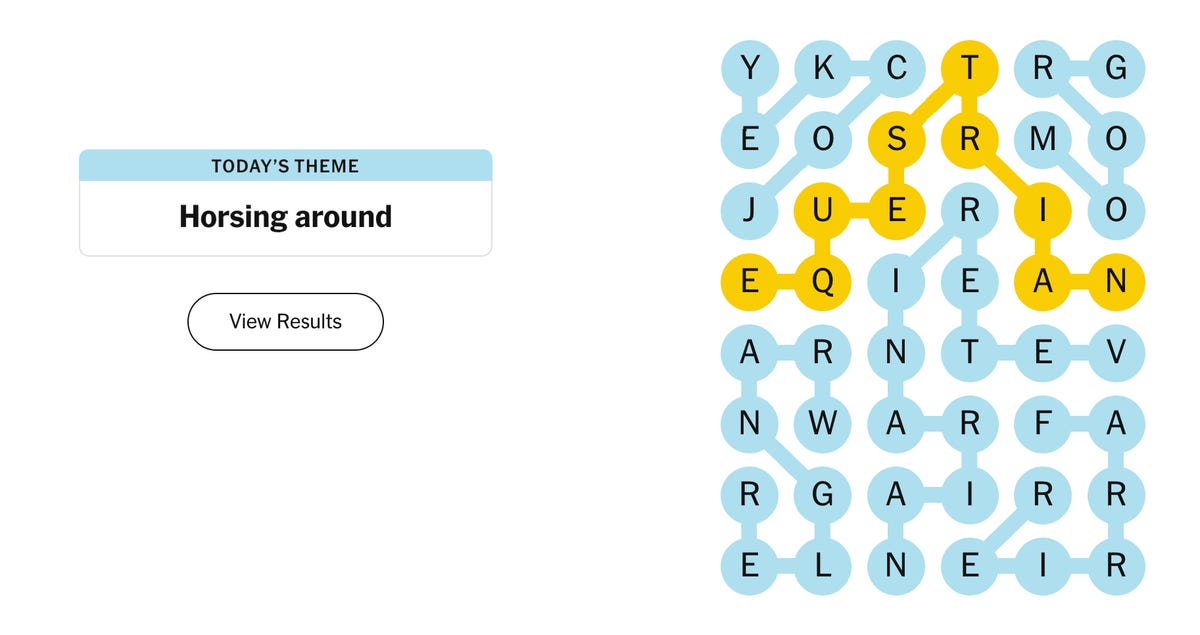Viewport: 1200px width, 635px height.
Task: Select the letter V tile
Action: [1116, 353]
